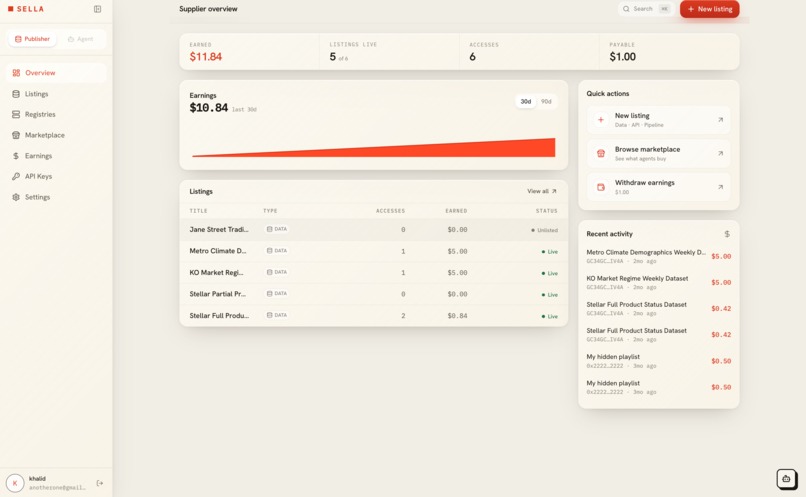The image size is (806, 497).
Task: Click the earnings area chart
Action: (374, 148)
